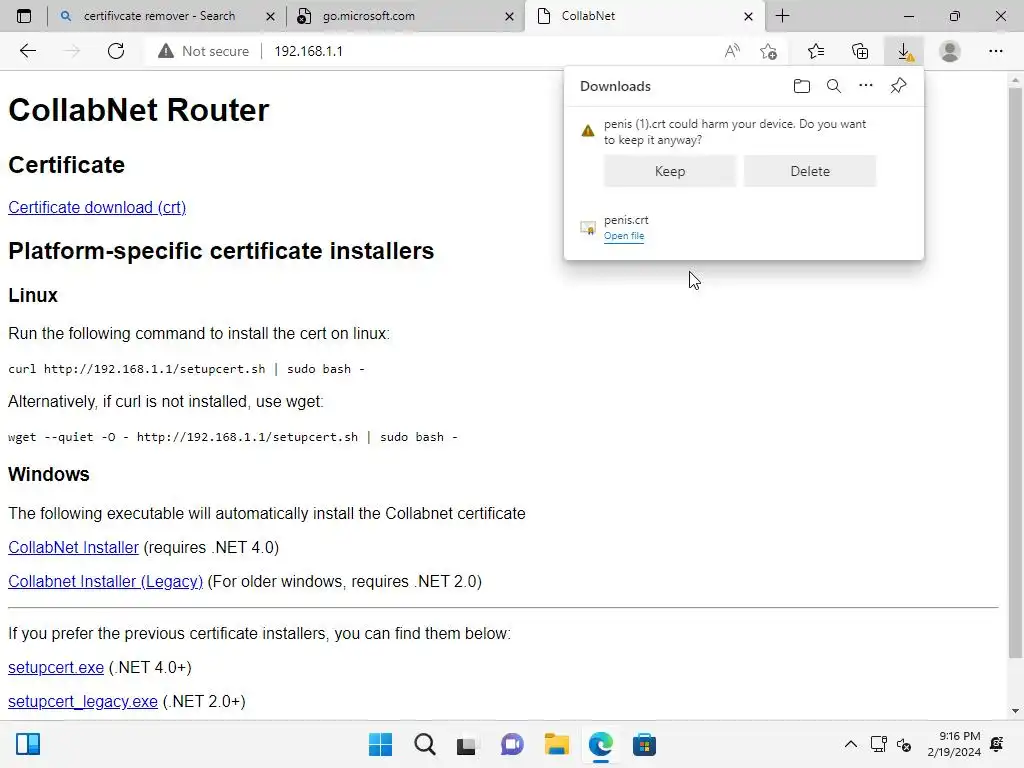Switch to certifivcate remover Search tab
This screenshot has width=1024, height=768.
tap(159, 16)
